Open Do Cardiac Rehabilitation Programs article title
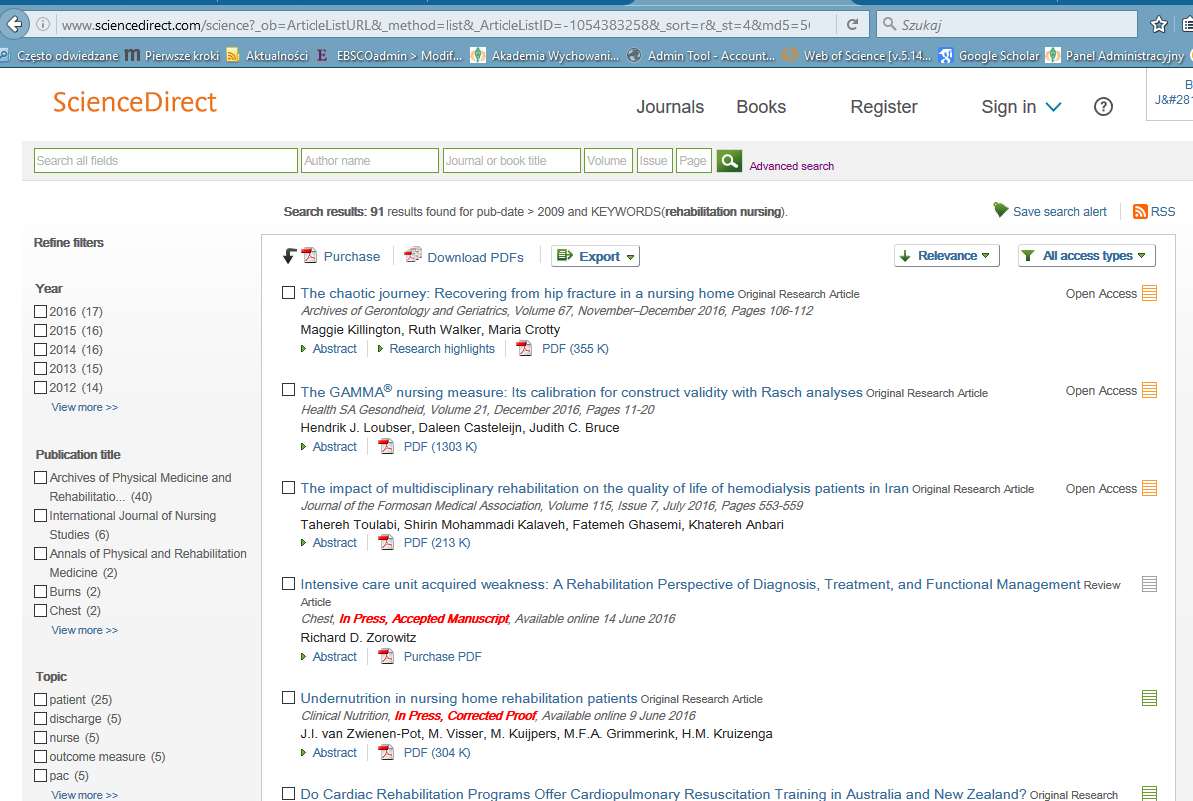 (x=663, y=793)
